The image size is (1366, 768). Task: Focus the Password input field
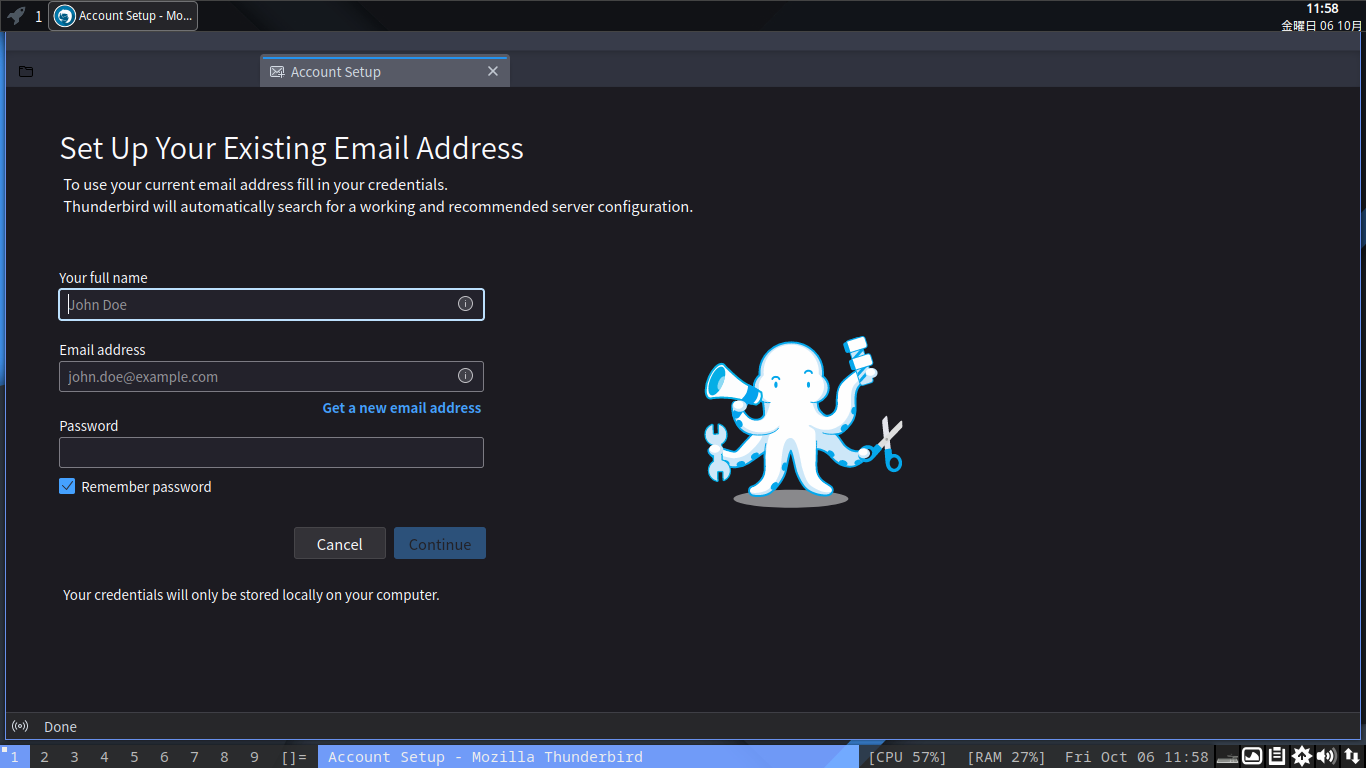pos(271,452)
